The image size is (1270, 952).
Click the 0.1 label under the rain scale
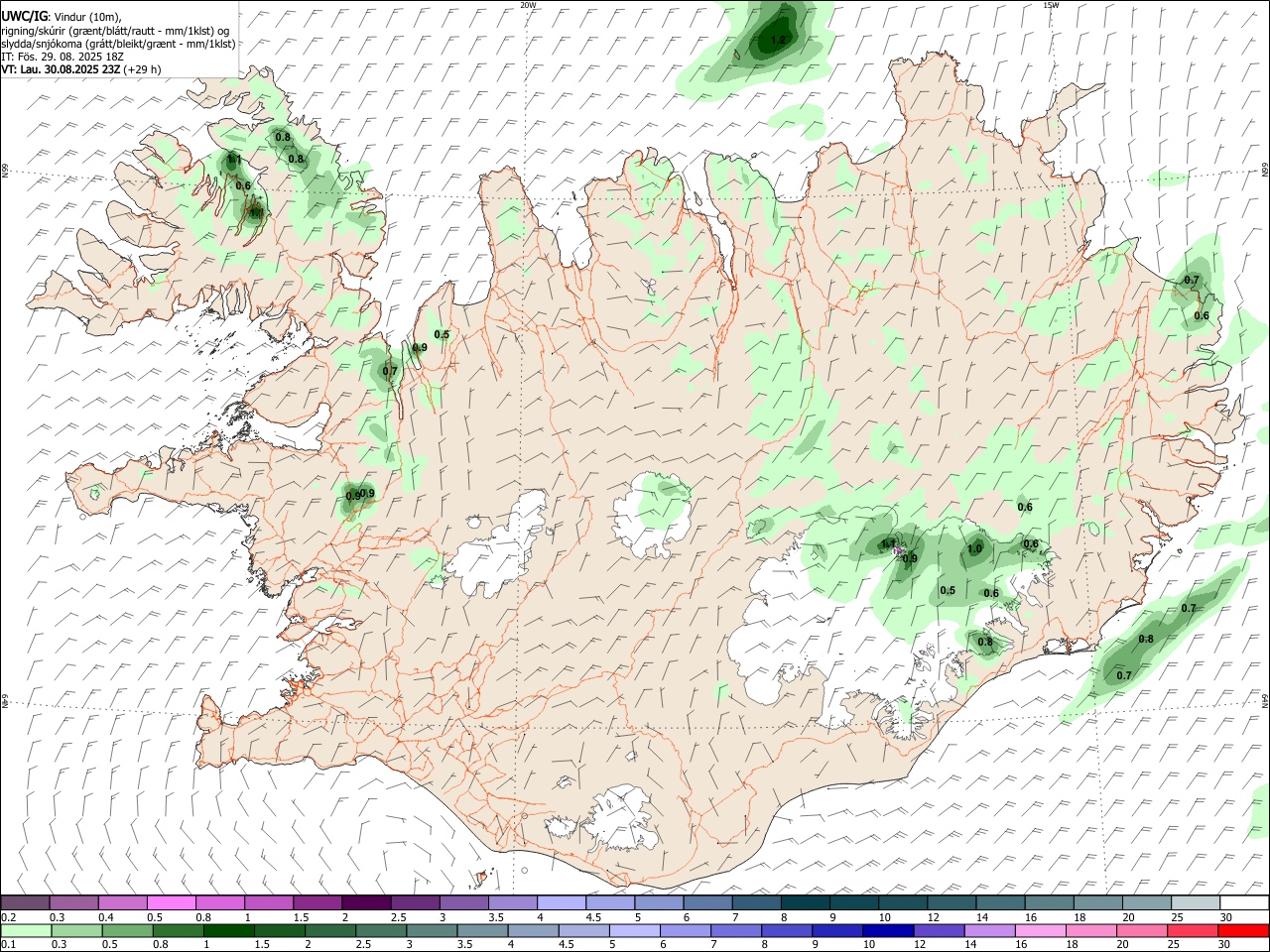[x=10, y=944]
